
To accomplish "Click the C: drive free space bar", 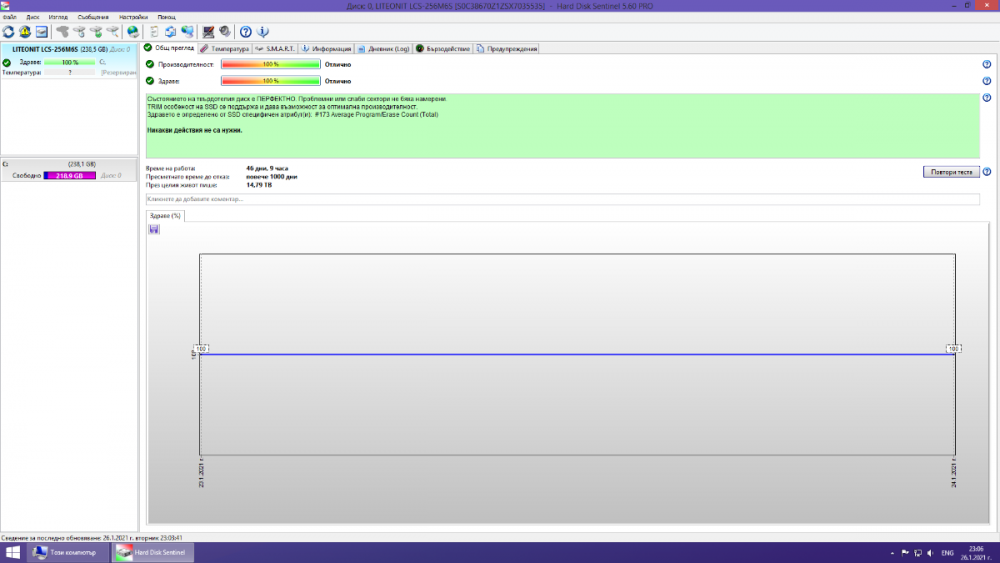I will coord(69,175).
